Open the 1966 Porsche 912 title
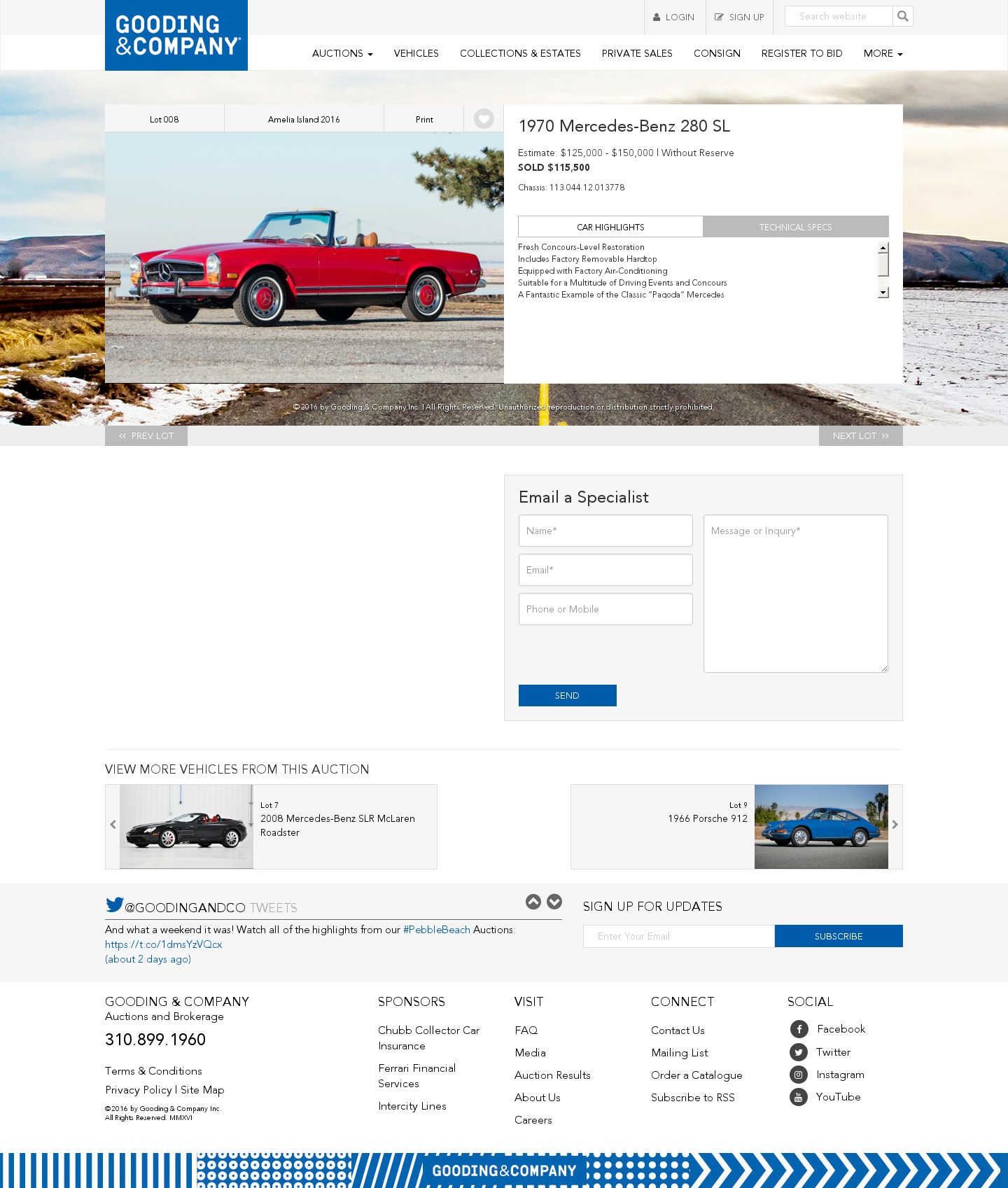 [708, 818]
